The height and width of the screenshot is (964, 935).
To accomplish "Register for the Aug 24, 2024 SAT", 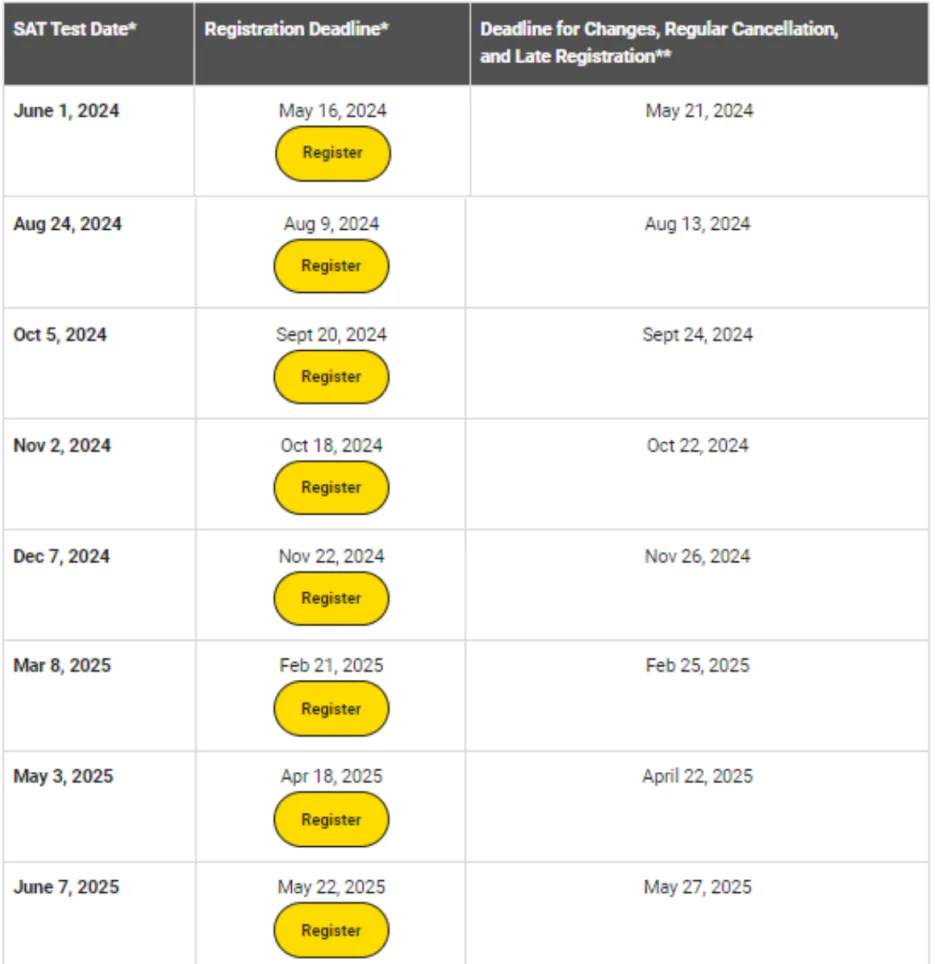I will 331,266.
